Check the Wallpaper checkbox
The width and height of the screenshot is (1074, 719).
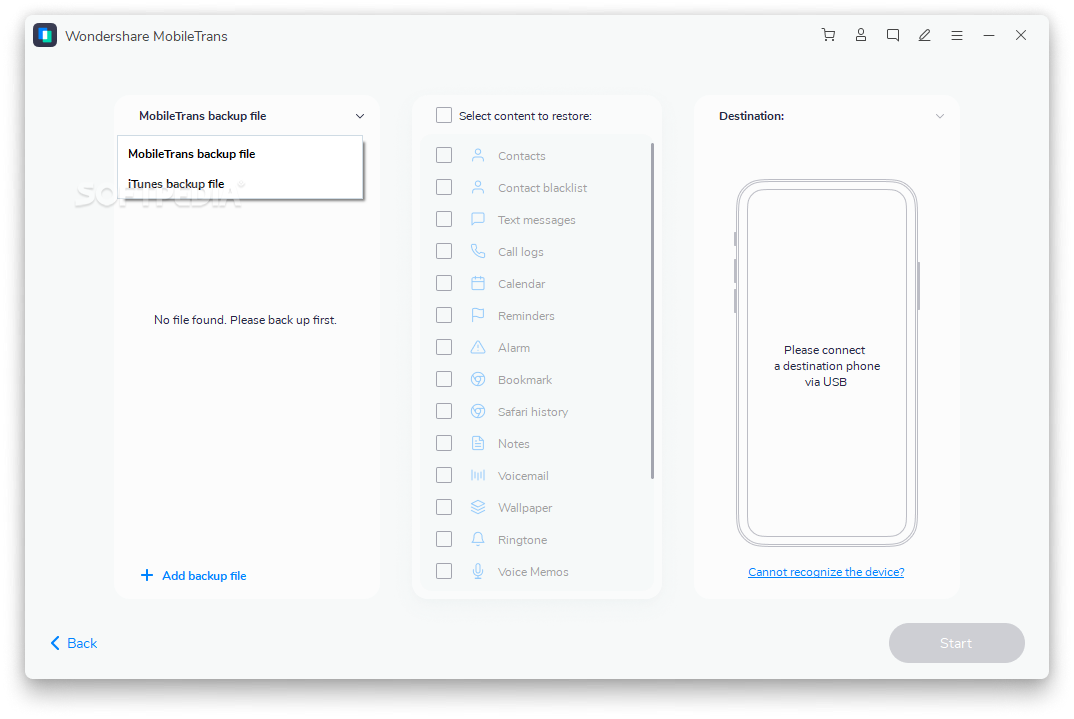[444, 507]
